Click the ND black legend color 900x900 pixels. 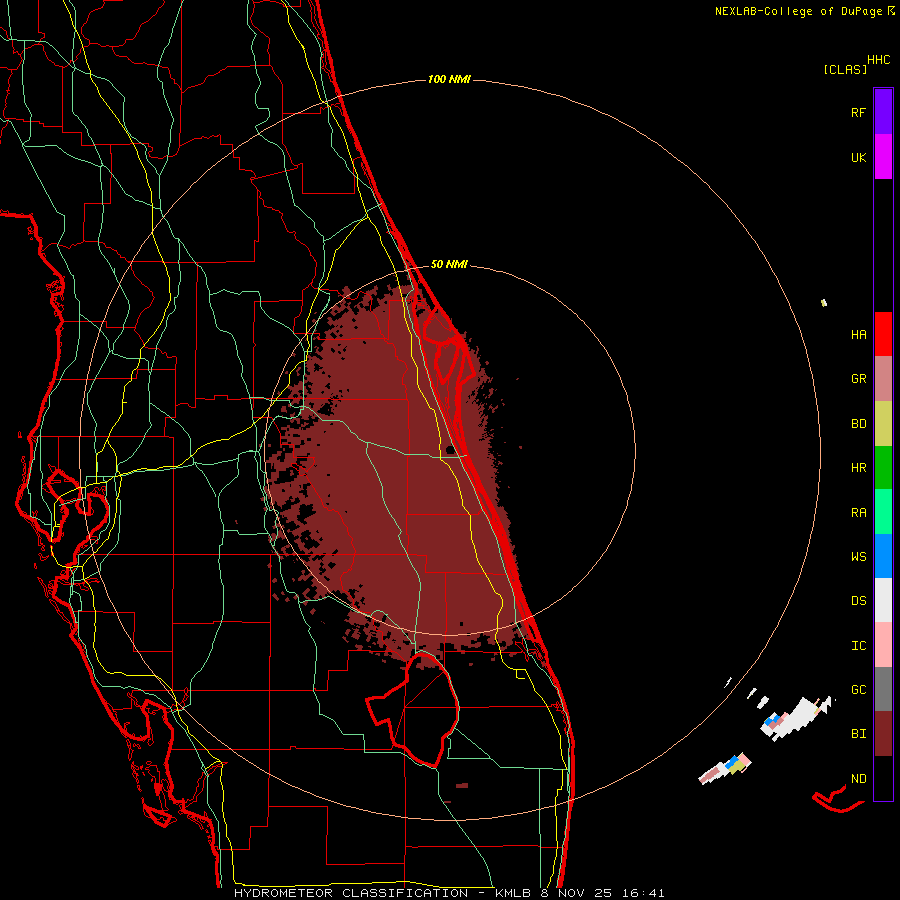(x=883, y=778)
